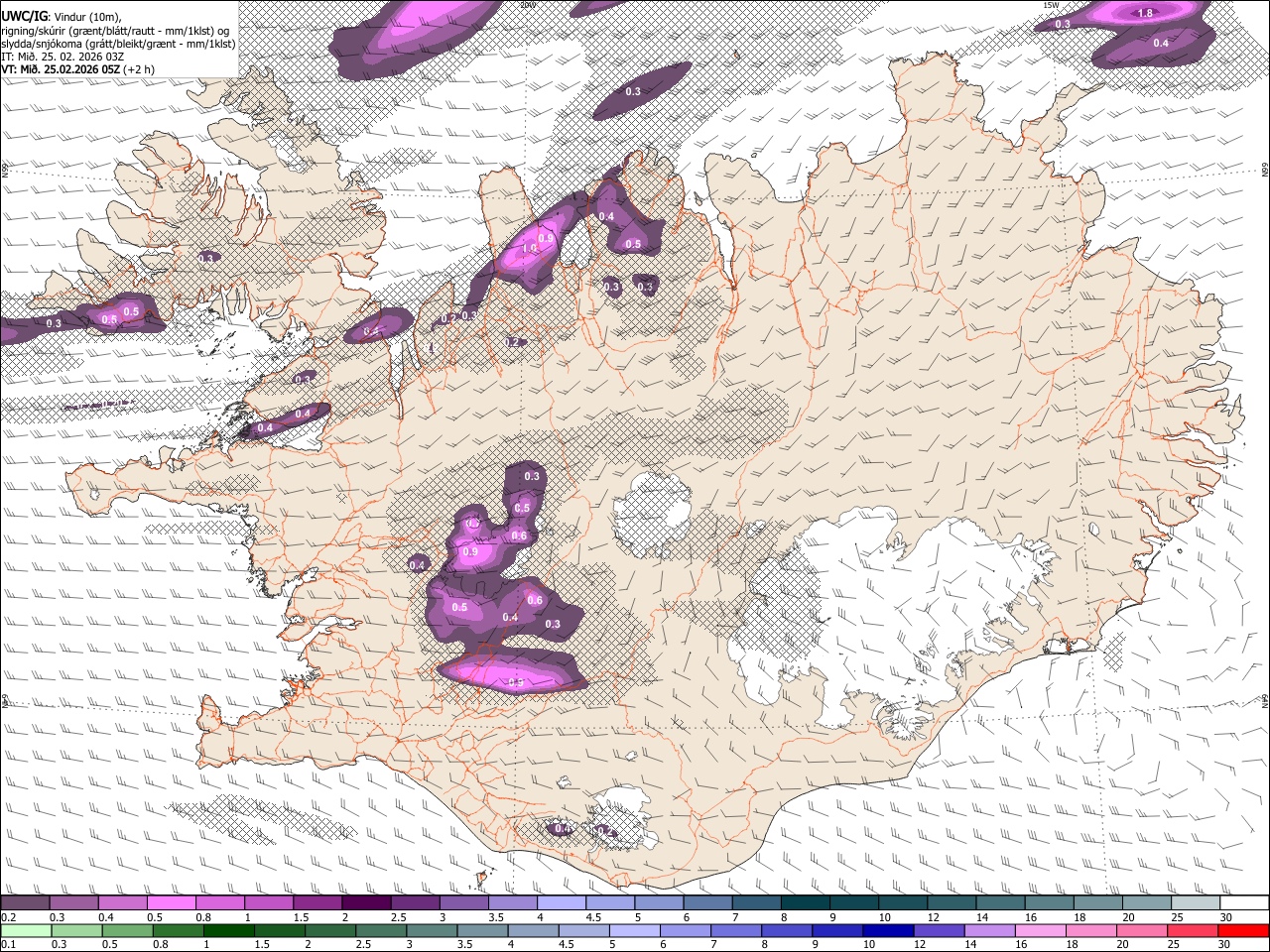The image size is (1270, 952).
Task: Click the 1.0 precipitation value on the map
Action: (530, 248)
